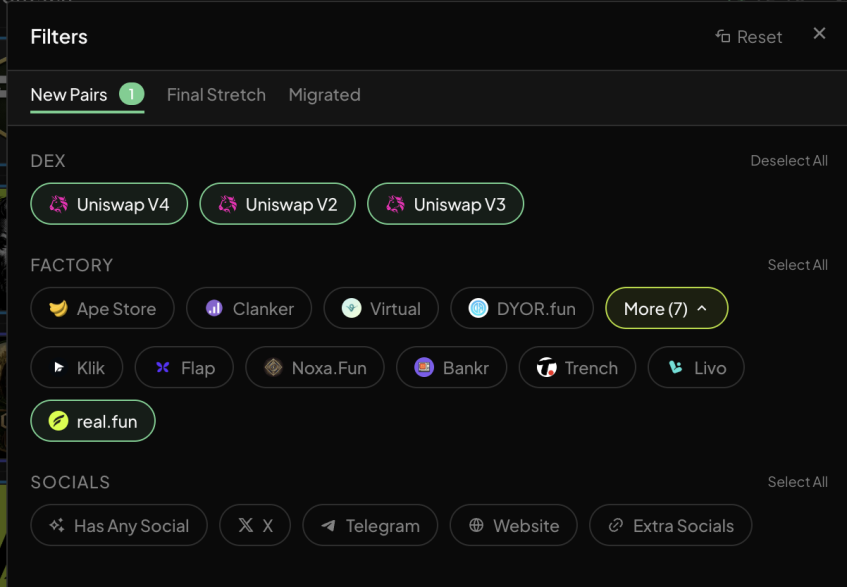This screenshot has height=587, width=847.
Task: Enable the Virtual factory filter
Action: pyautogui.click(x=381, y=308)
